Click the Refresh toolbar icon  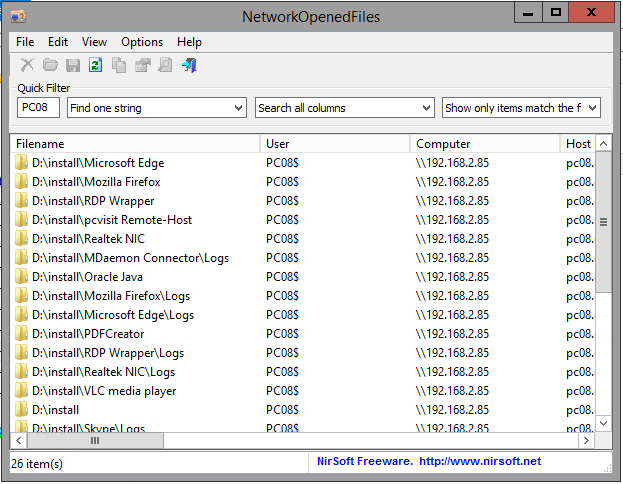(96, 66)
